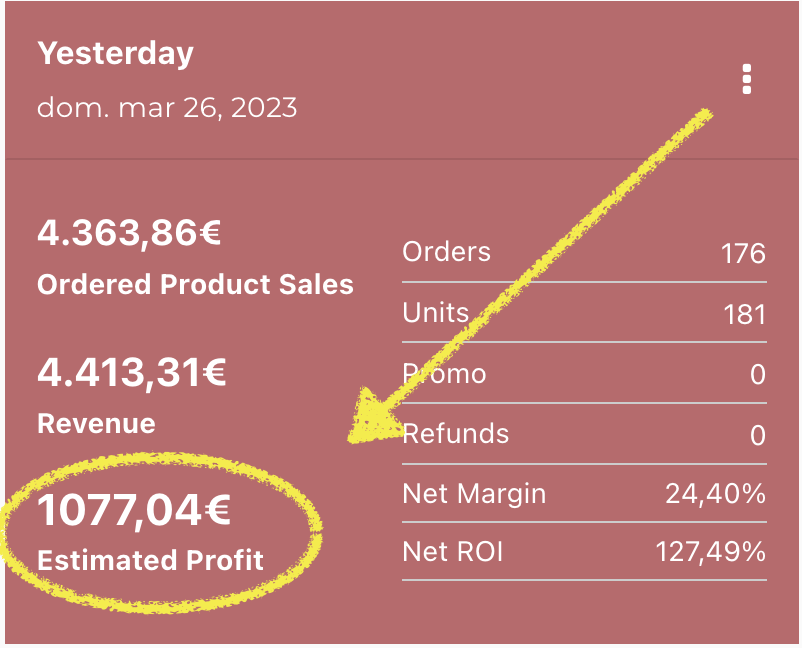Screen dimensions: 802x648
Task: Open the Estimated Profit label
Action: 150,560
